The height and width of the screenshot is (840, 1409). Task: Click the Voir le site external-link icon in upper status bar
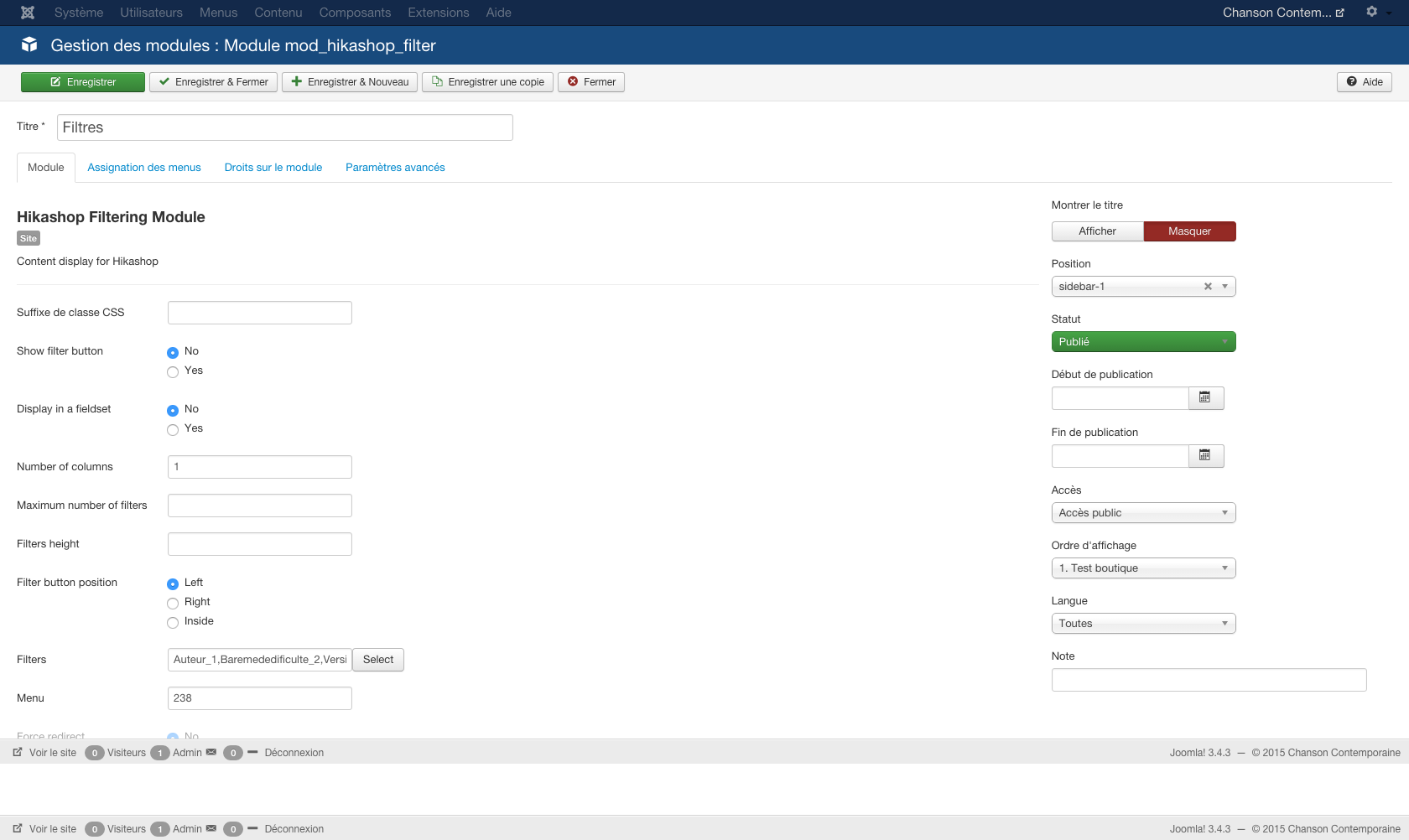point(18,752)
